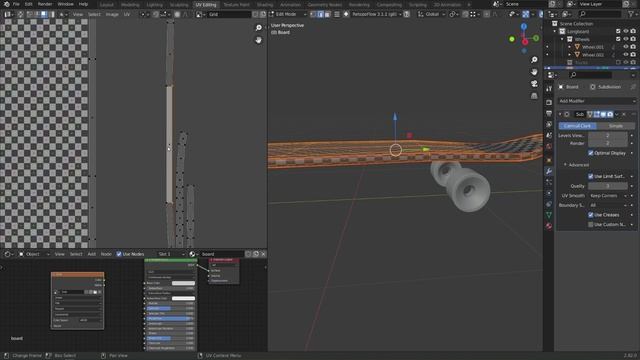Click the Blender logo icon
Screen dimensions: 640x360
pos(6,4)
